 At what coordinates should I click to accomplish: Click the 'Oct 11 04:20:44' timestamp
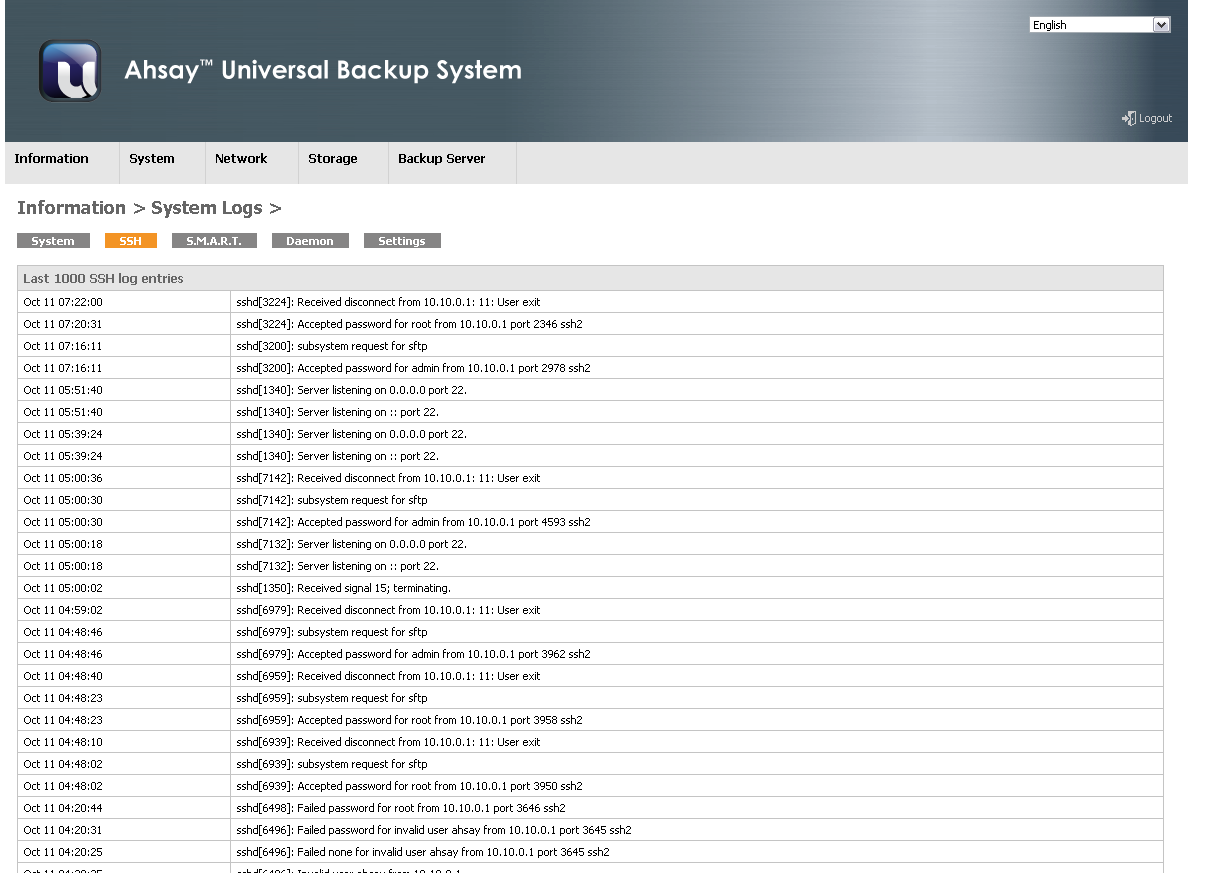pyautogui.click(x=63, y=808)
